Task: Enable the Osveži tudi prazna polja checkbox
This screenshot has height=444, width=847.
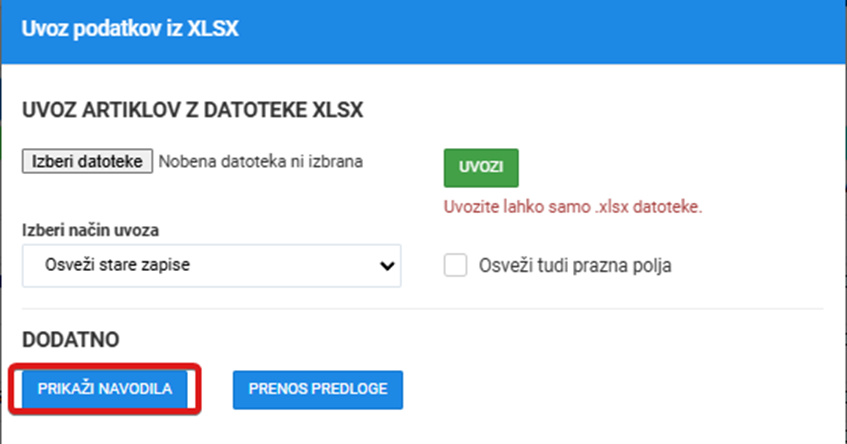Action: click(455, 265)
